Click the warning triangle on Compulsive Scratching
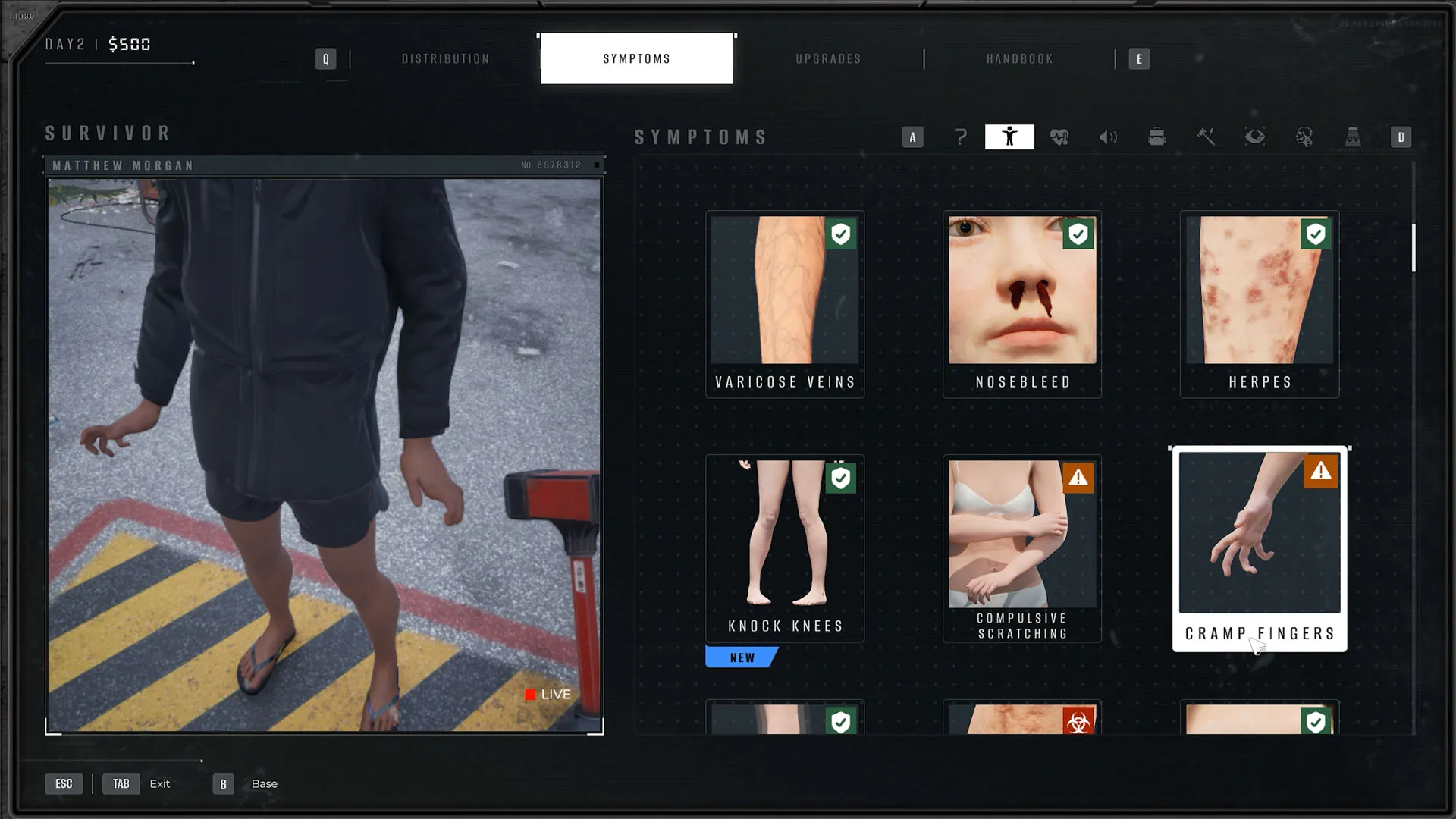Viewport: 1456px width, 819px height. point(1078,478)
